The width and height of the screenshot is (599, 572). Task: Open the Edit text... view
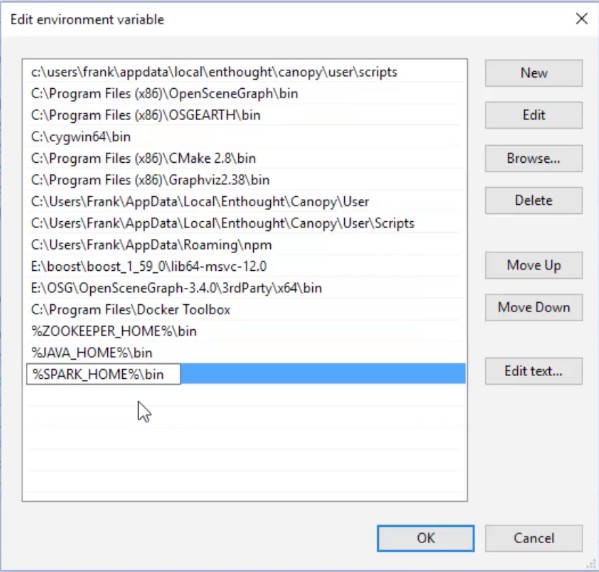click(534, 371)
